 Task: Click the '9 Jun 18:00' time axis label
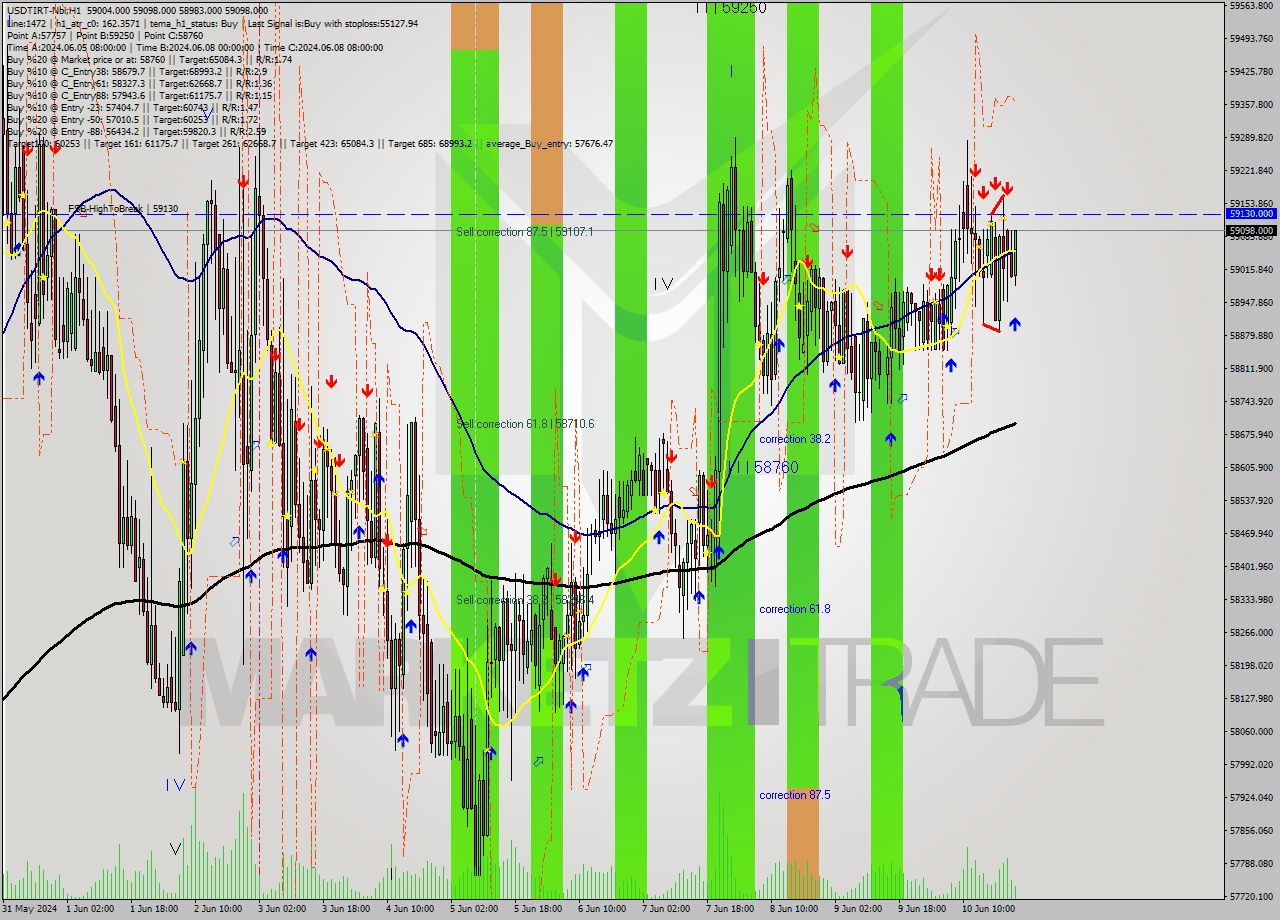[x=922, y=909]
